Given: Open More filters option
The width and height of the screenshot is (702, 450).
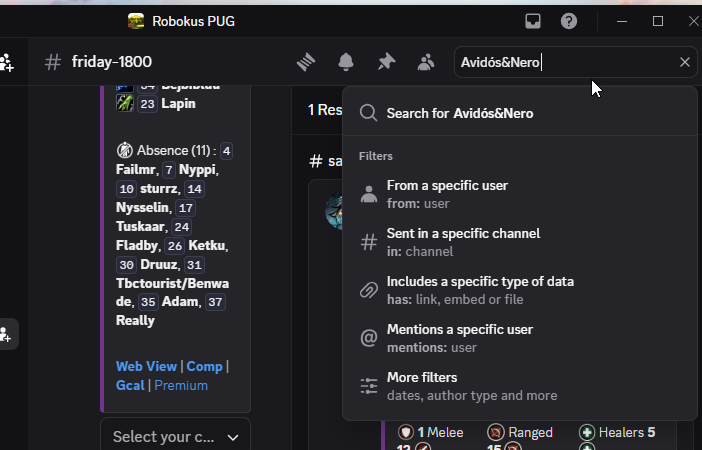Looking at the screenshot, I should [520, 386].
